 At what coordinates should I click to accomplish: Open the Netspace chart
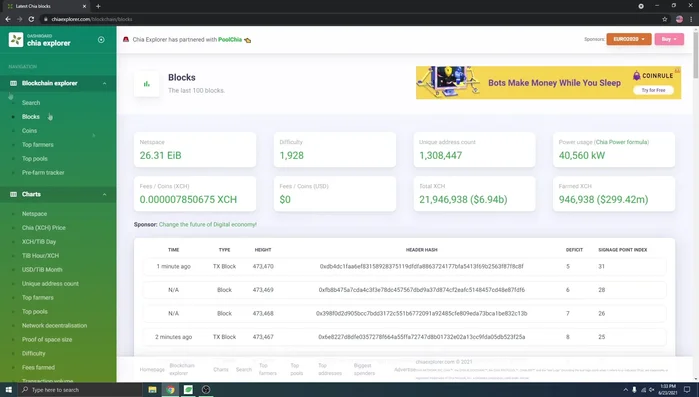pyautogui.click(x=34, y=214)
